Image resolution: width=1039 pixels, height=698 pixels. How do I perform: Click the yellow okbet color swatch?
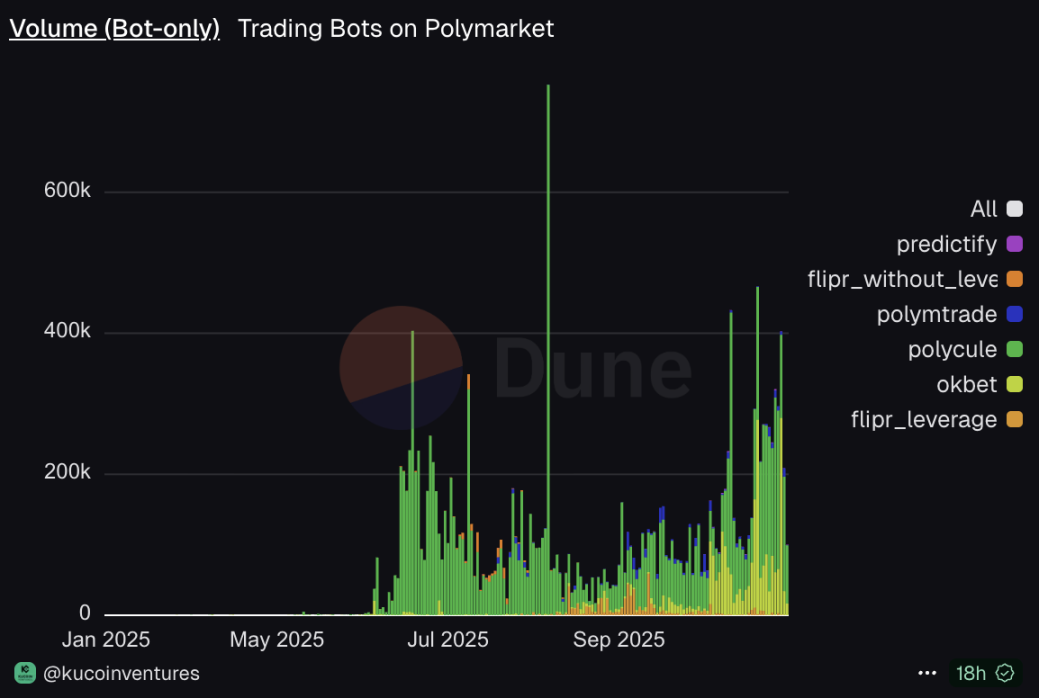click(1014, 384)
